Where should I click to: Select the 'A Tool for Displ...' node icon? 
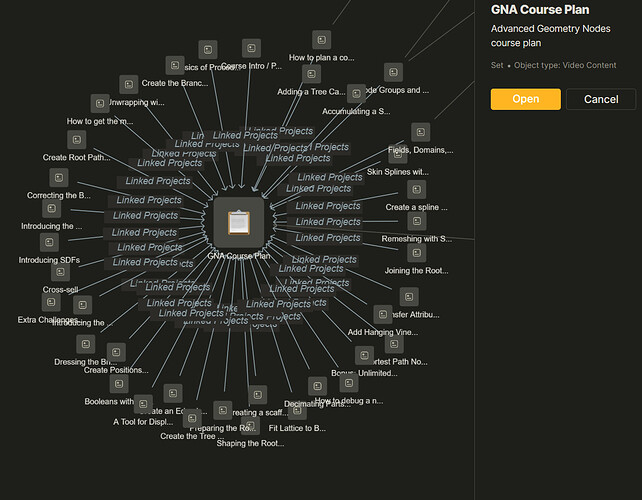(143, 404)
